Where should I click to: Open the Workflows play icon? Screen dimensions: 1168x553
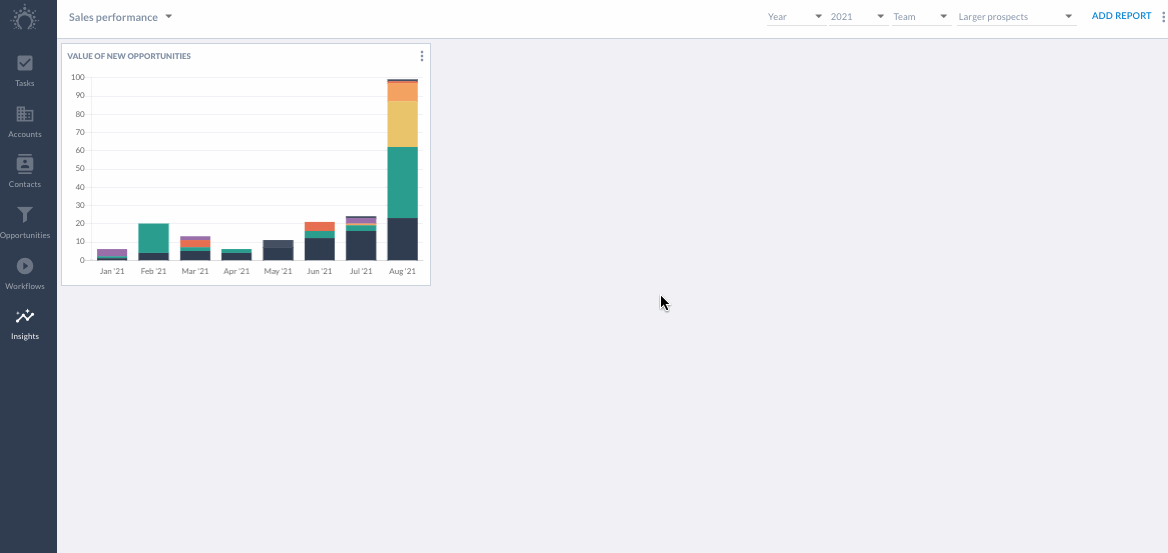[25, 265]
